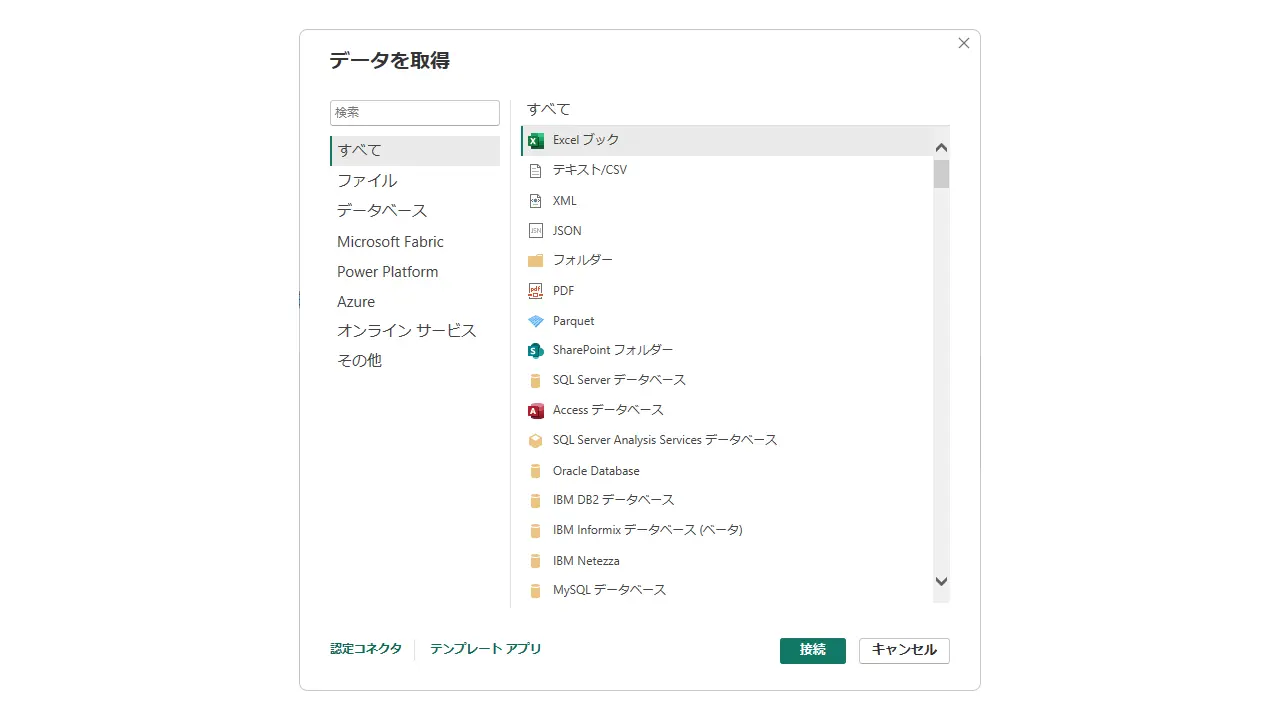Select the PDF connector icon

pyautogui.click(x=536, y=291)
